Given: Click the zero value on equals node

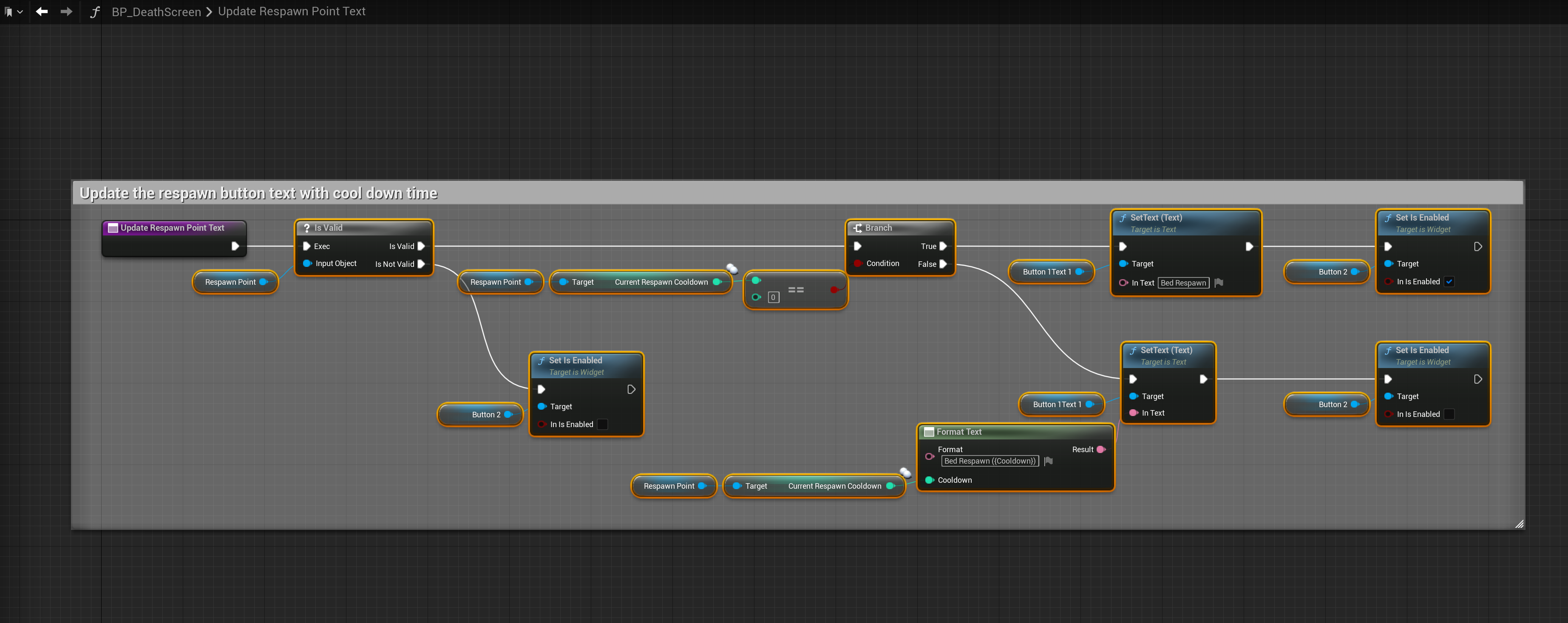Looking at the screenshot, I should (773, 297).
